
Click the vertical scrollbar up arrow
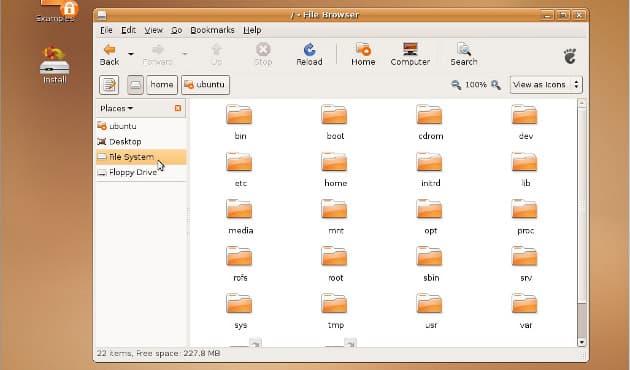tap(581, 103)
